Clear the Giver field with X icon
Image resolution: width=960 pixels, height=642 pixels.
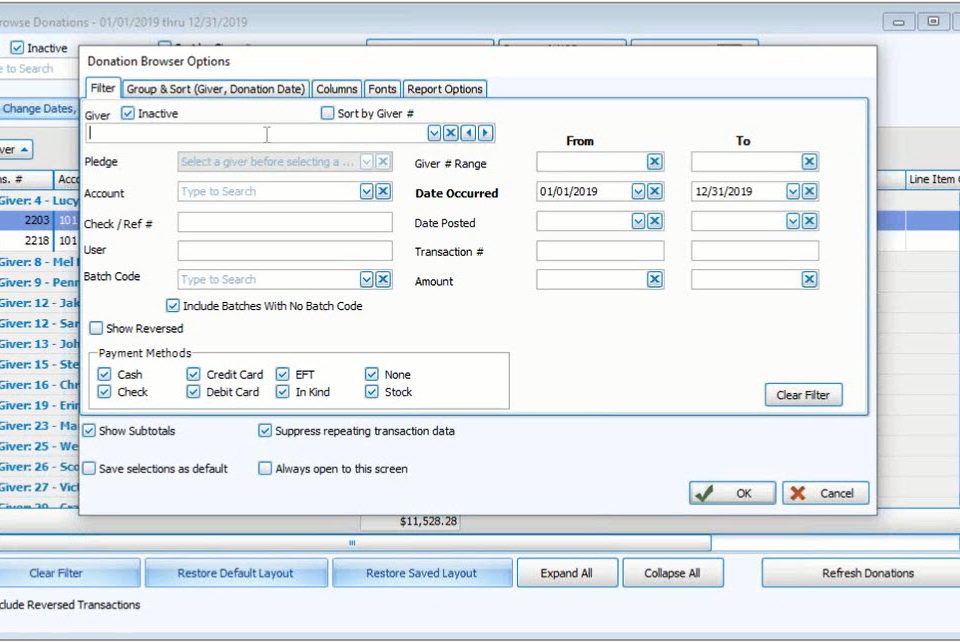451,133
